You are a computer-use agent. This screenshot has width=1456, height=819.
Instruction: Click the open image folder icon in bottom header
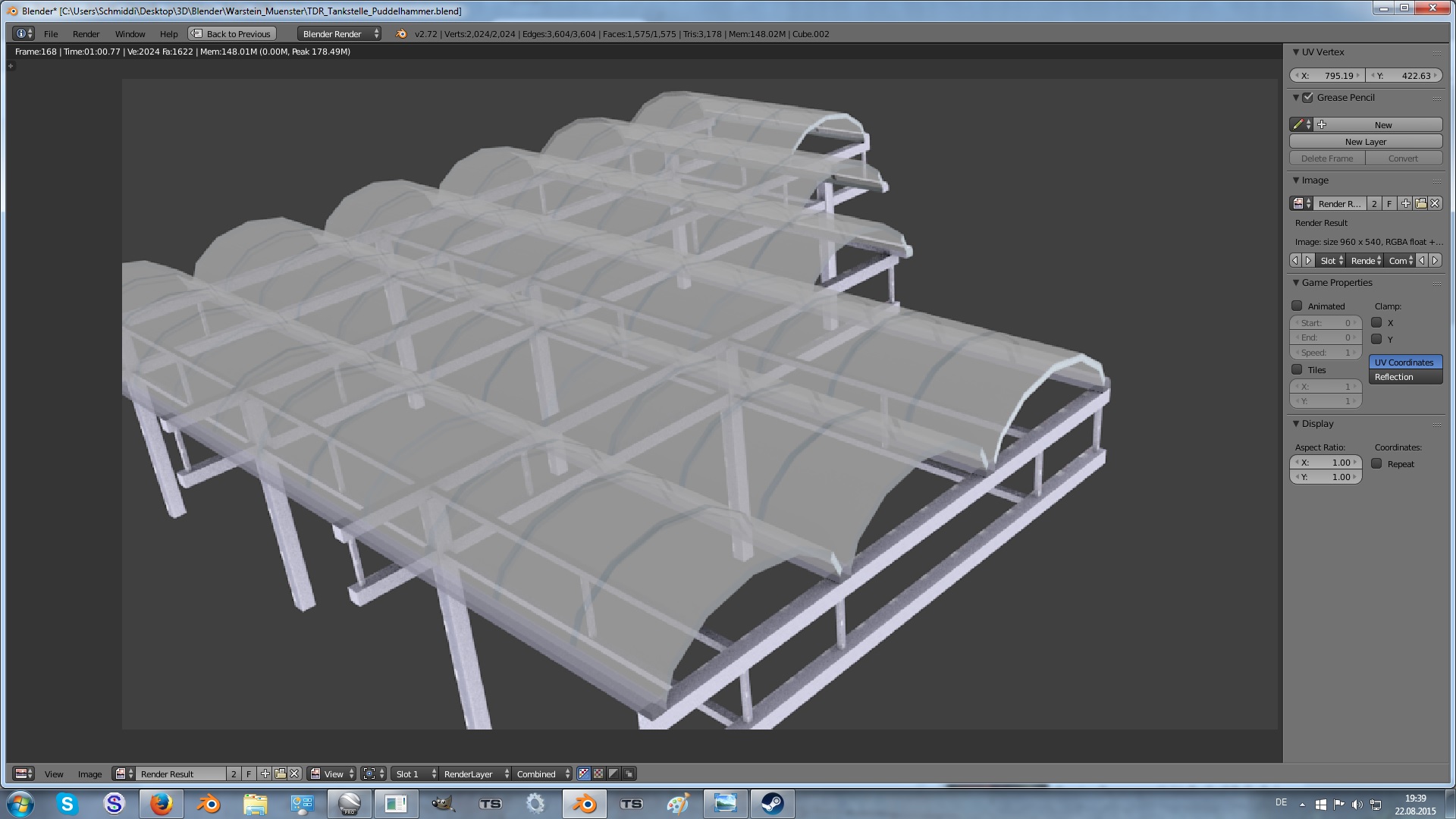pyautogui.click(x=280, y=773)
